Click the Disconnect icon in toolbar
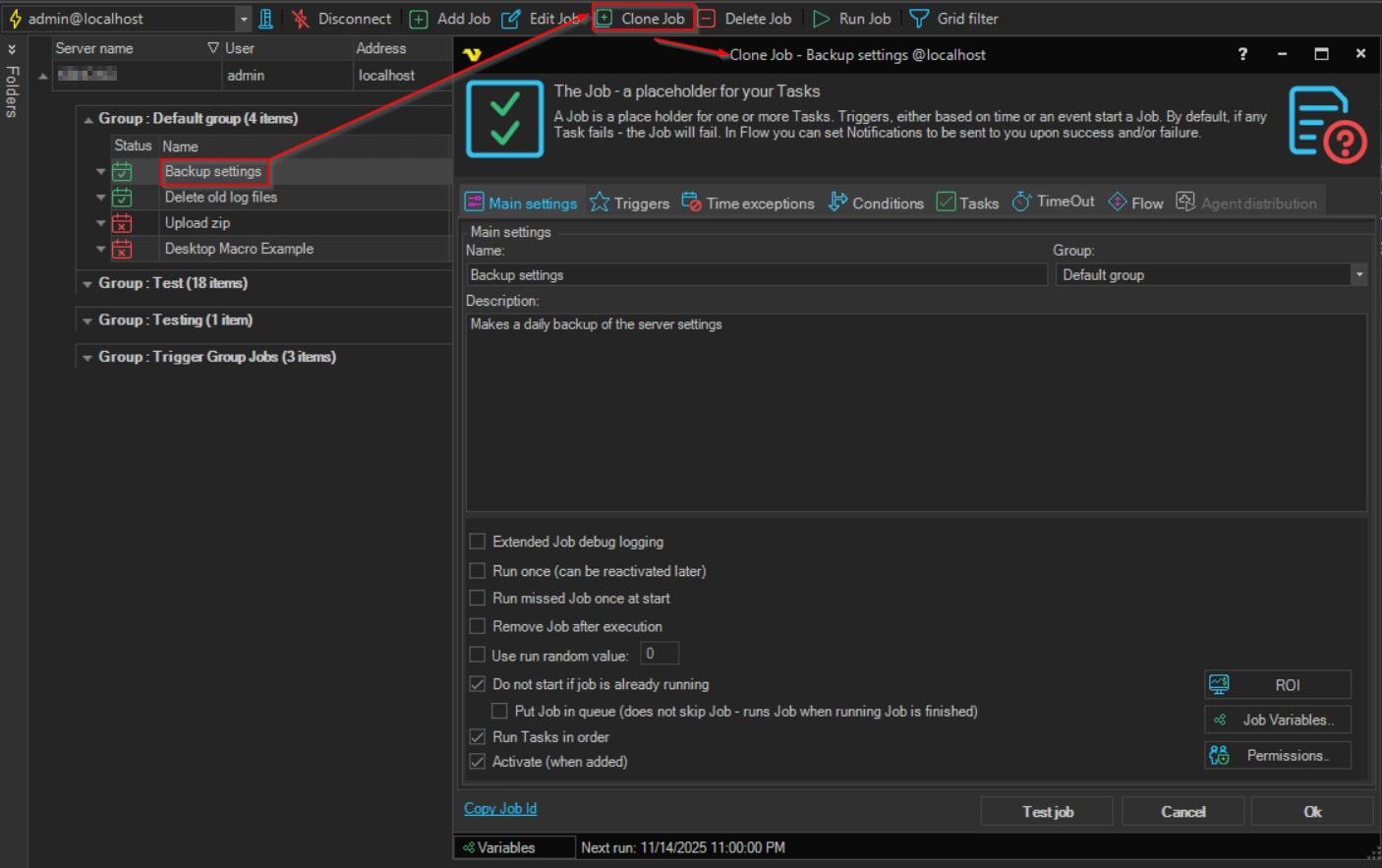The image size is (1382, 868). 301,19
